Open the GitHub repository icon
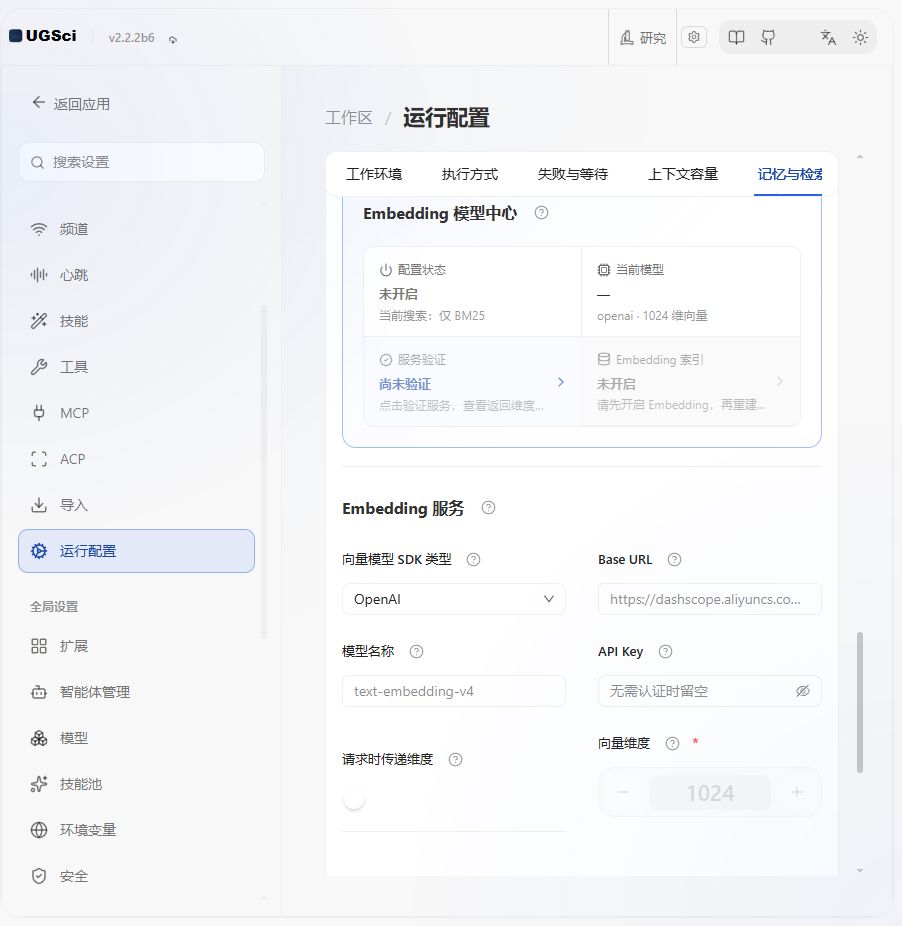This screenshot has height=926, width=902. 768,38
